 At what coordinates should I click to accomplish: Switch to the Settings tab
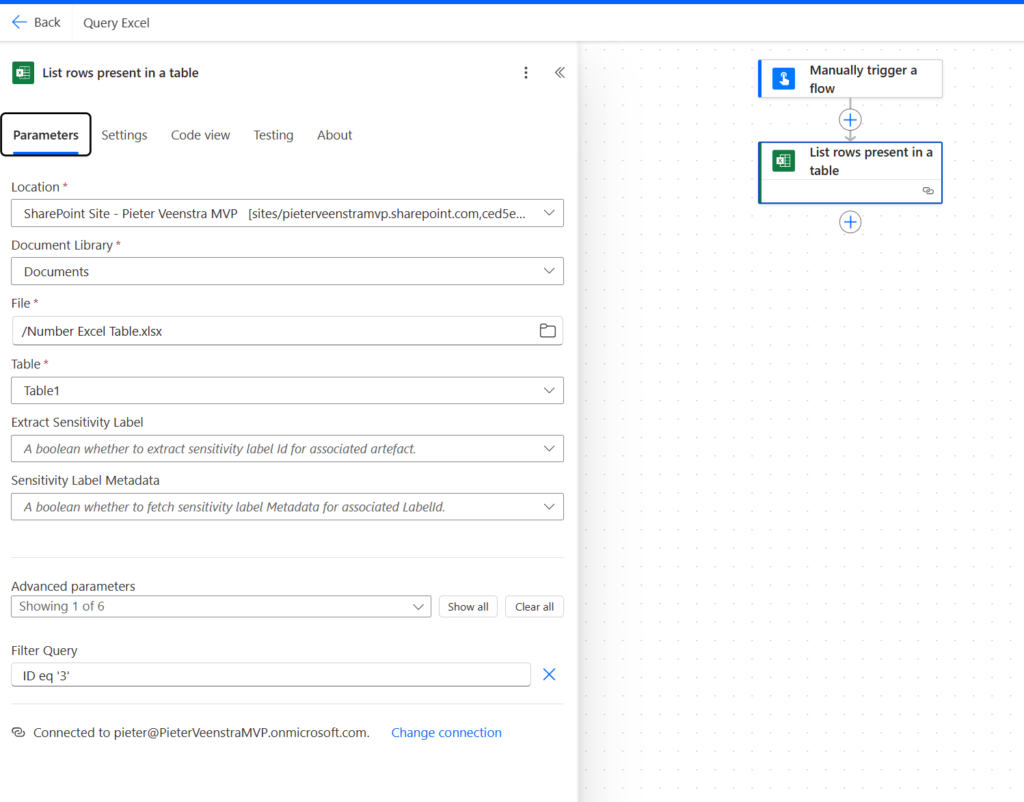(124, 135)
